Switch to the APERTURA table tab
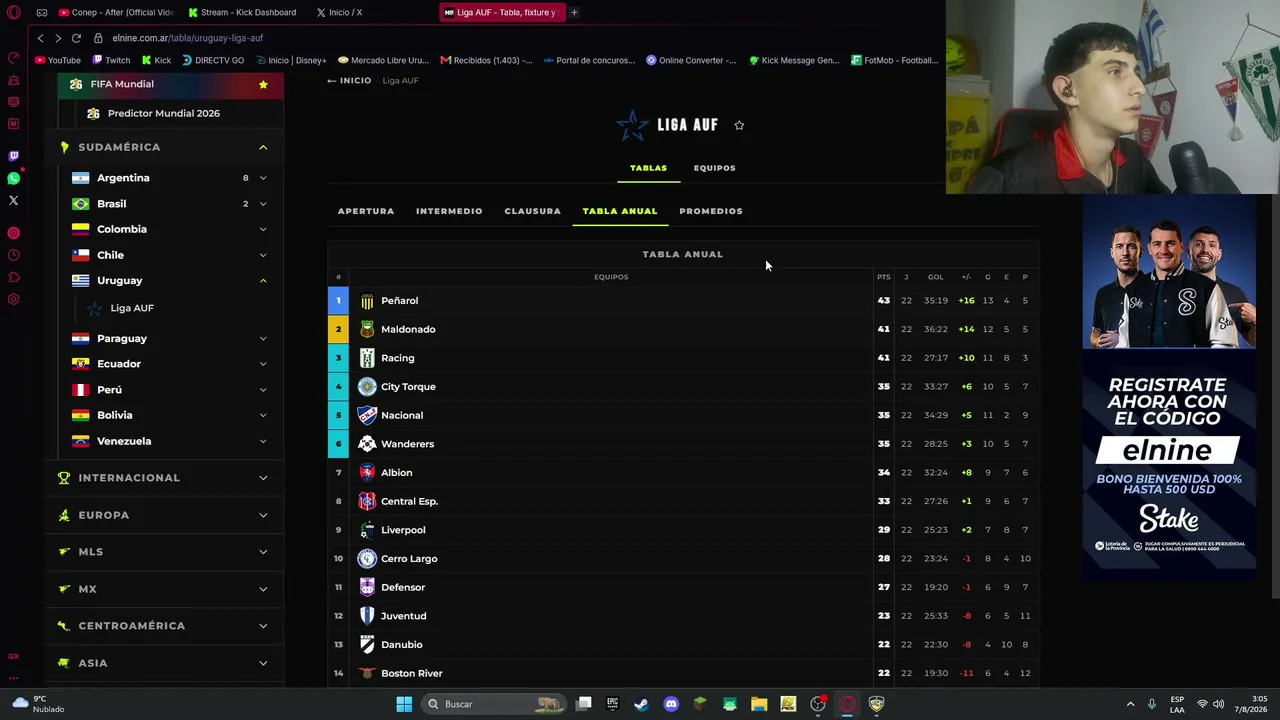The image size is (1280, 720). (x=366, y=211)
